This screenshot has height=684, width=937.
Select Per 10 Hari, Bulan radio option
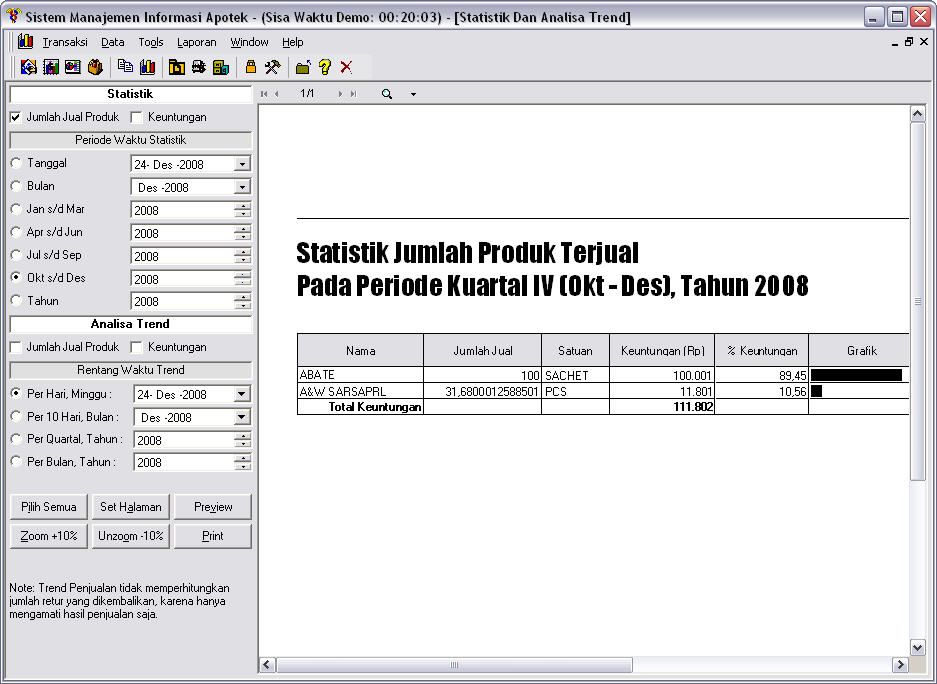point(16,416)
